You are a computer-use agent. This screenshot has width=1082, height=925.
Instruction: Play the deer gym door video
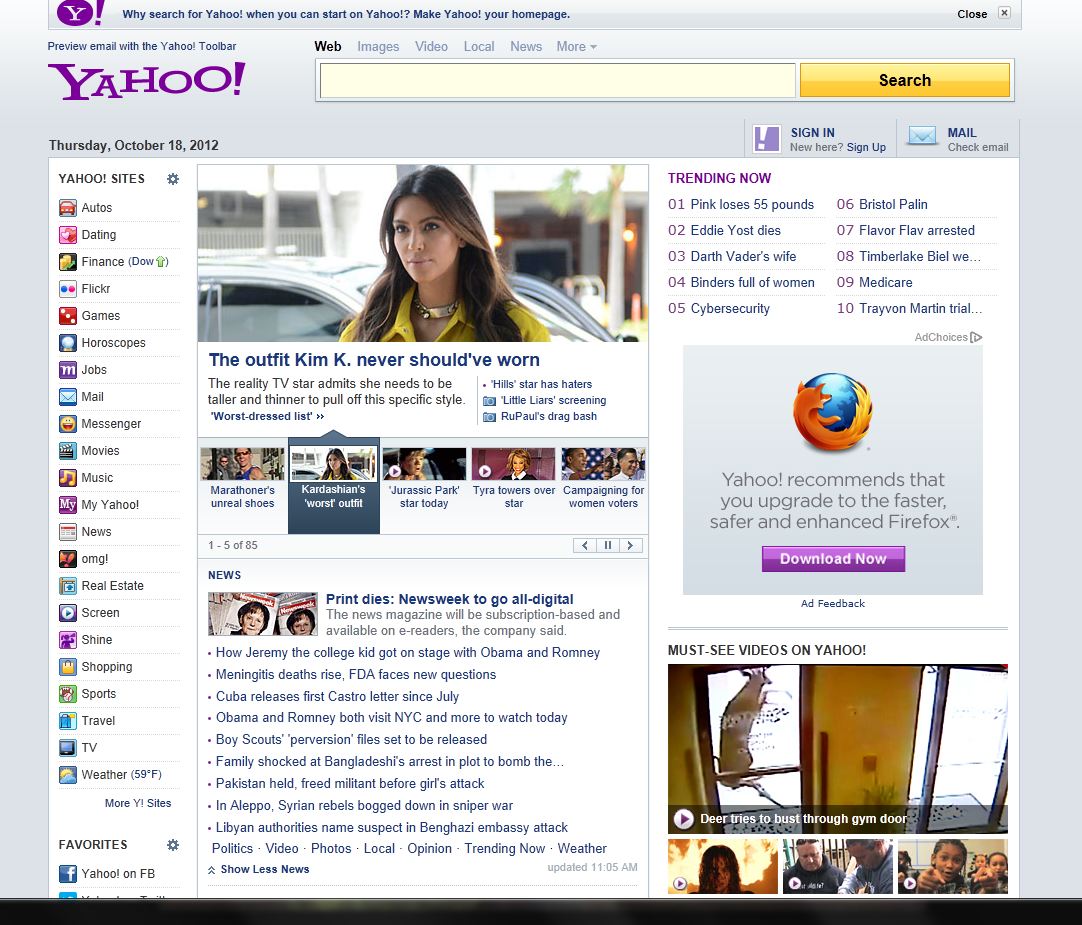coord(684,819)
